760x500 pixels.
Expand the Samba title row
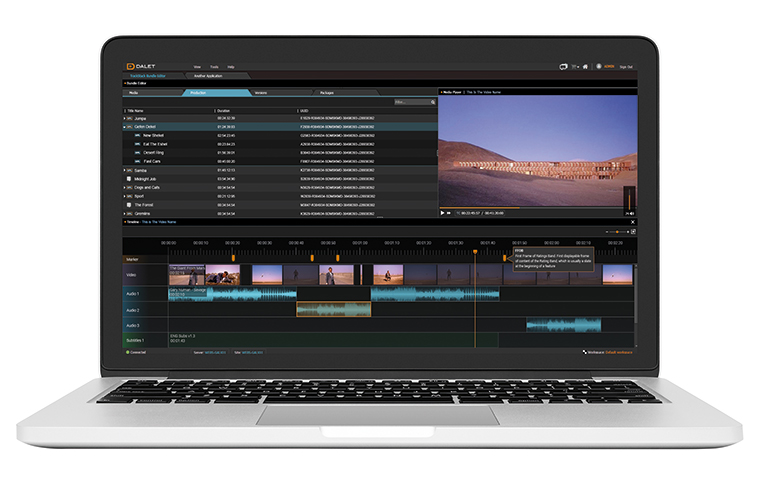[125, 170]
